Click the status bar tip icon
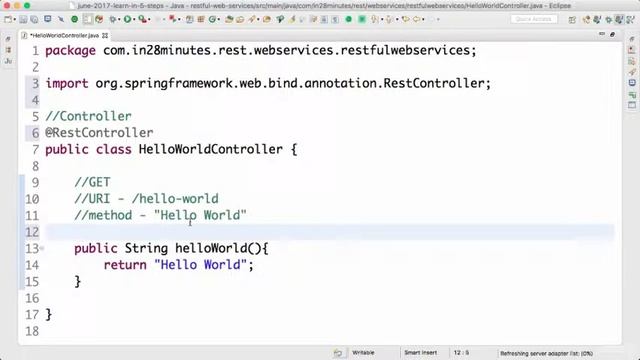The width and height of the screenshot is (640, 360). click(338, 353)
